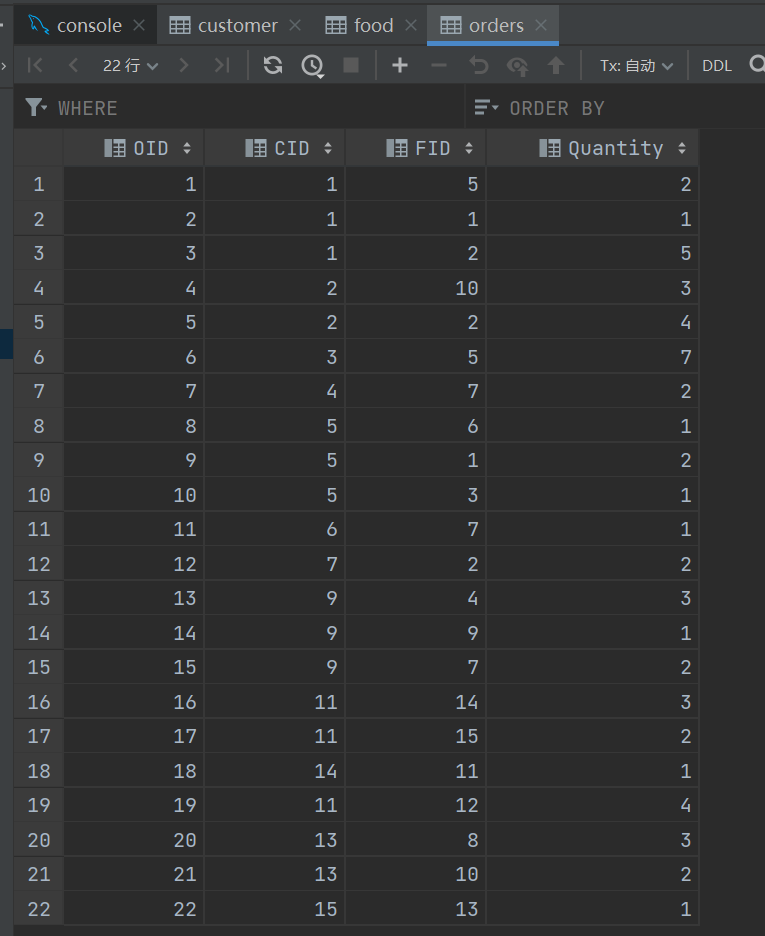This screenshot has width=765, height=936.
Task: Select the FID column header
Action: pos(415,147)
